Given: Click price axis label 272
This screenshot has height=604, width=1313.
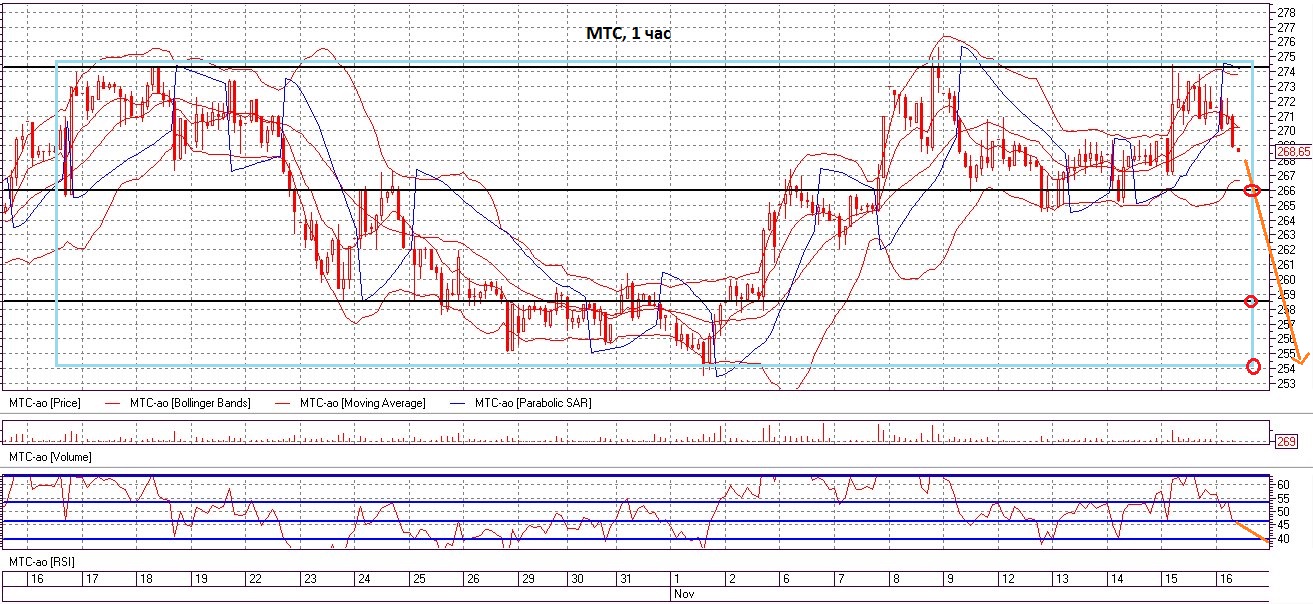Looking at the screenshot, I should (x=1285, y=101).
